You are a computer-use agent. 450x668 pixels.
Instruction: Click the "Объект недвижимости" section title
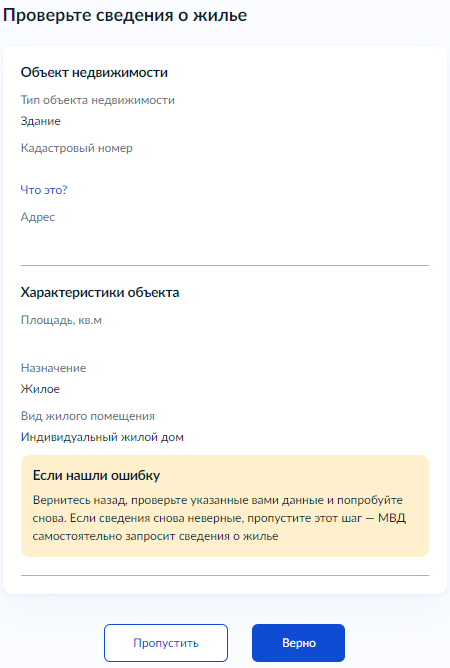94,72
